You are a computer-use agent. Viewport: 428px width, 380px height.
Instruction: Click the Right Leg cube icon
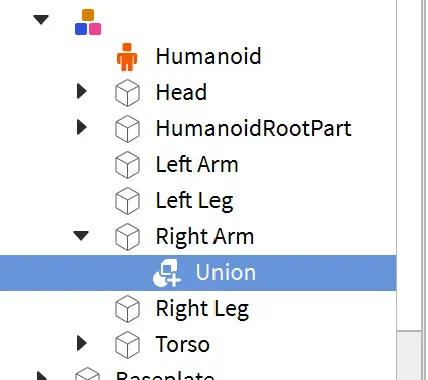127,309
